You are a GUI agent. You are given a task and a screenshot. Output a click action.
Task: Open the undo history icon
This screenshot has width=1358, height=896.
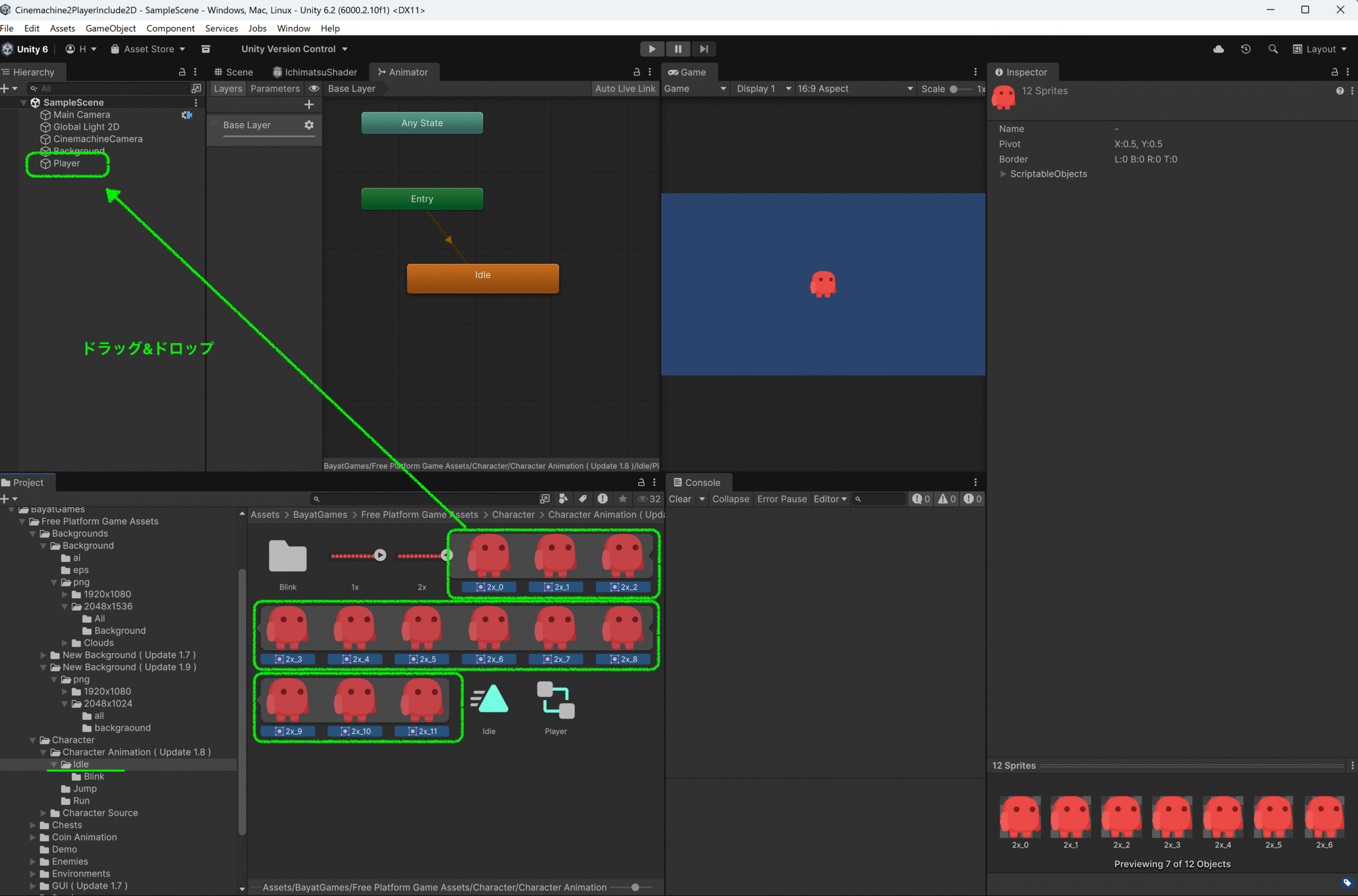coord(1246,49)
